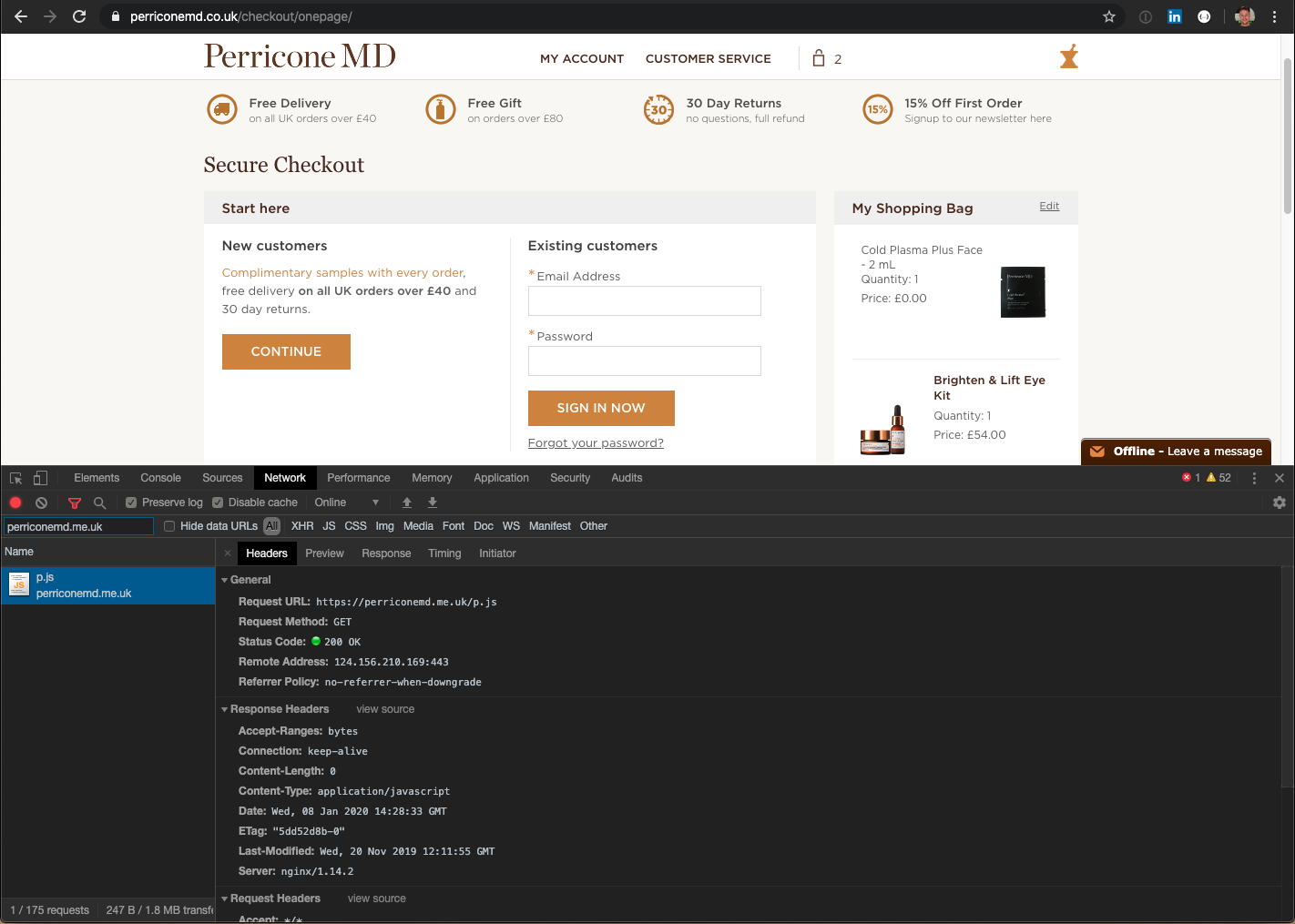Open the Online throttling dropdown

coord(346,503)
